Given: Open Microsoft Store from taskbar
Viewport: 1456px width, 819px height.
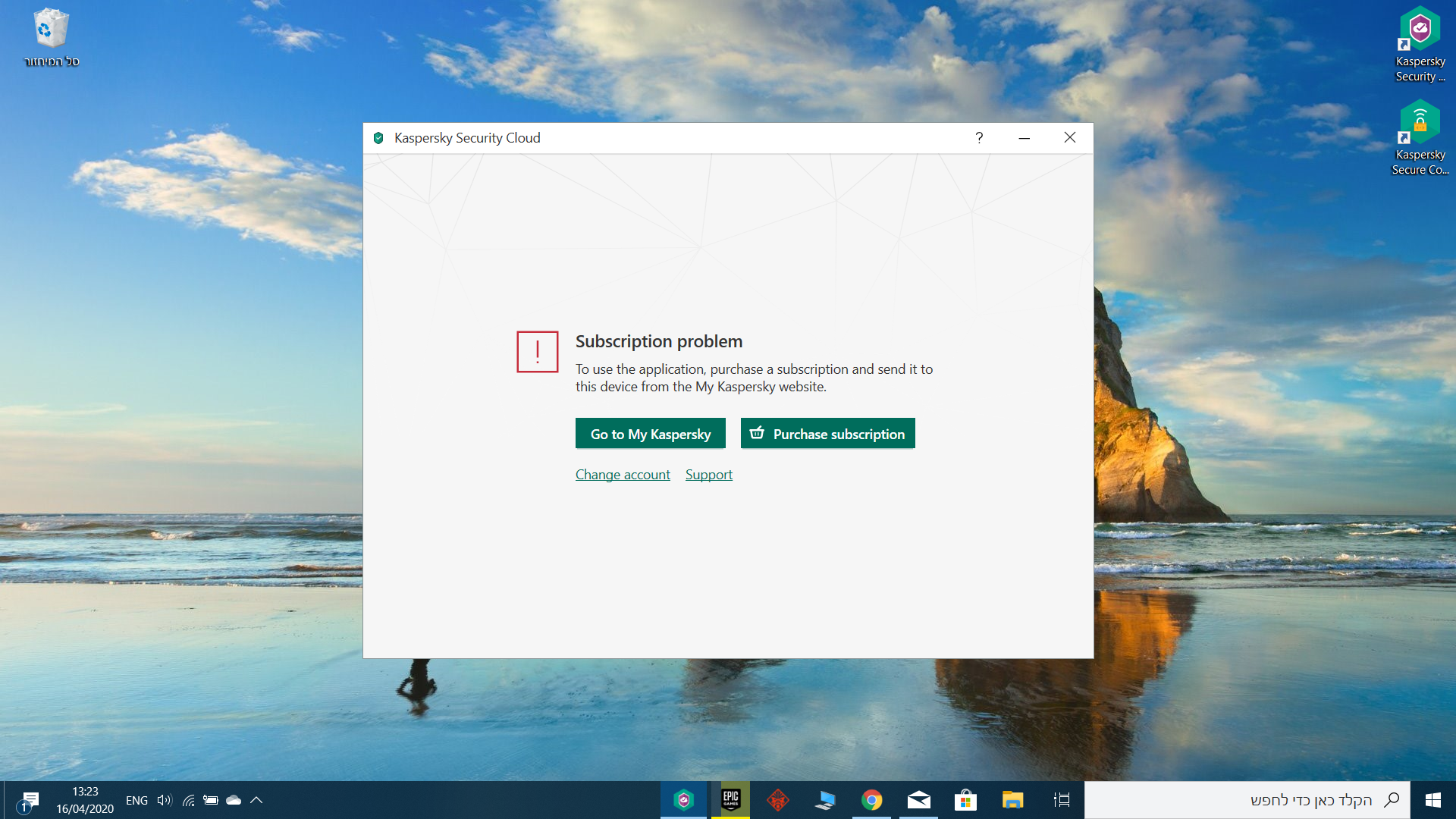Looking at the screenshot, I should click(x=965, y=800).
